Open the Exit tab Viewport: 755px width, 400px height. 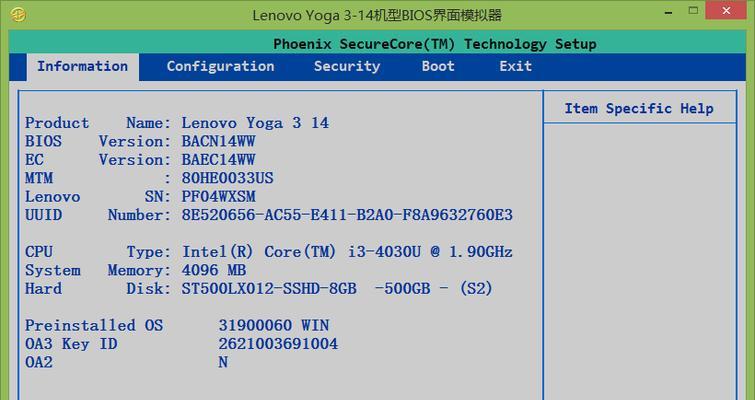515,66
